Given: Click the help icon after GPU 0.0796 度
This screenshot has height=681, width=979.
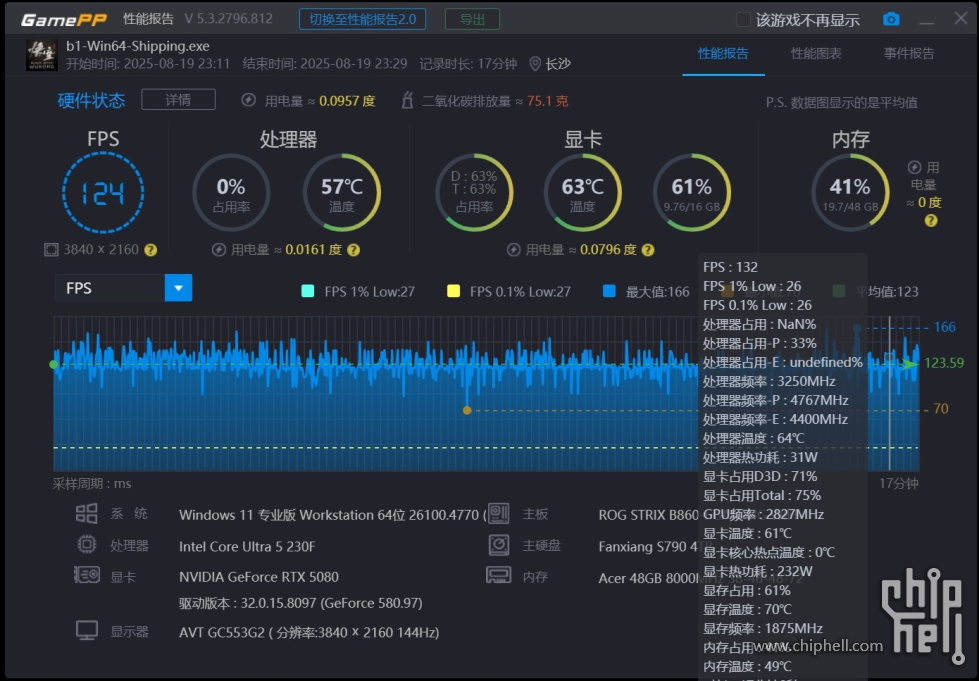Looking at the screenshot, I should point(648,250).
